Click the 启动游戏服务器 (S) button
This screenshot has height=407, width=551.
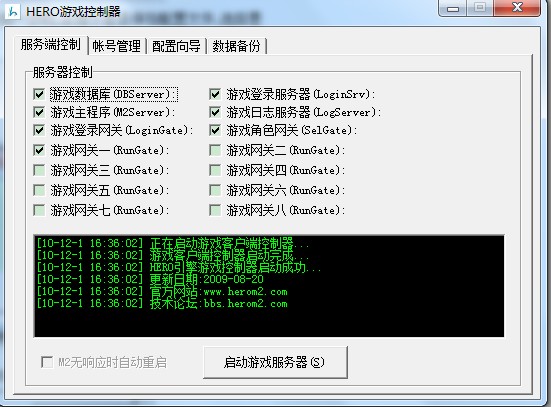tap(275, 362)
